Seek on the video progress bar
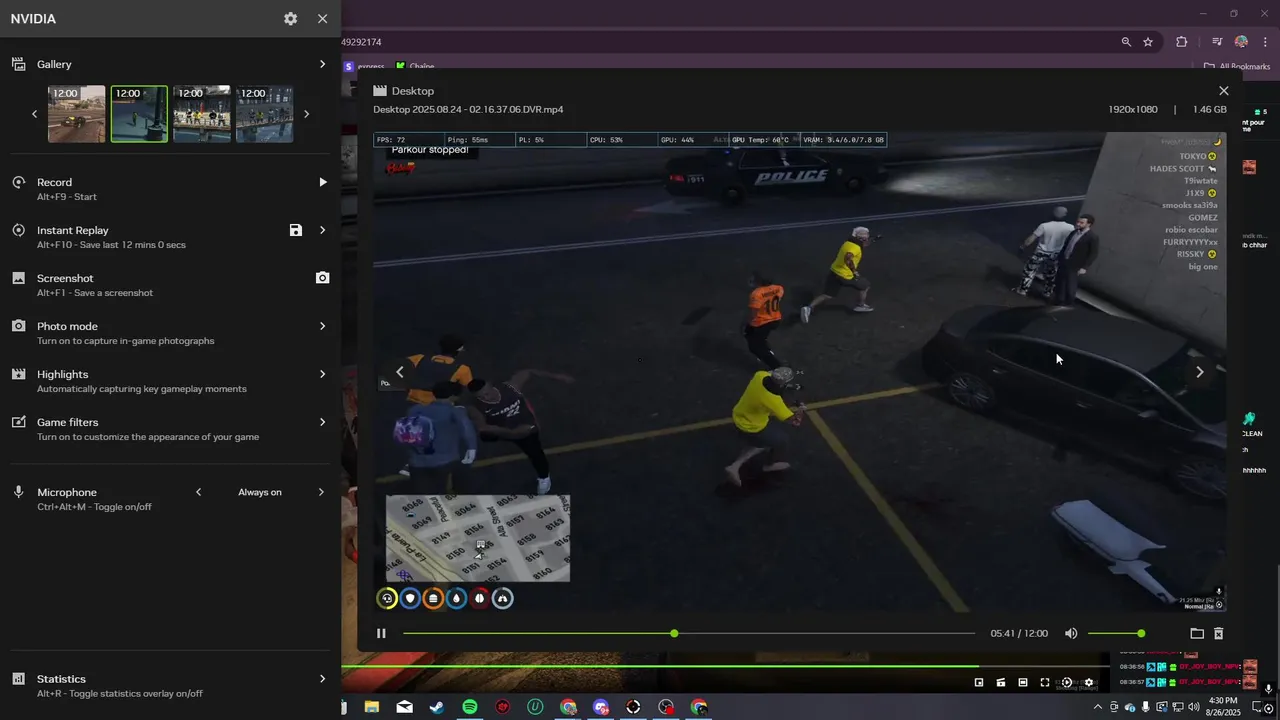1280x720 pixels. (689, 633)
